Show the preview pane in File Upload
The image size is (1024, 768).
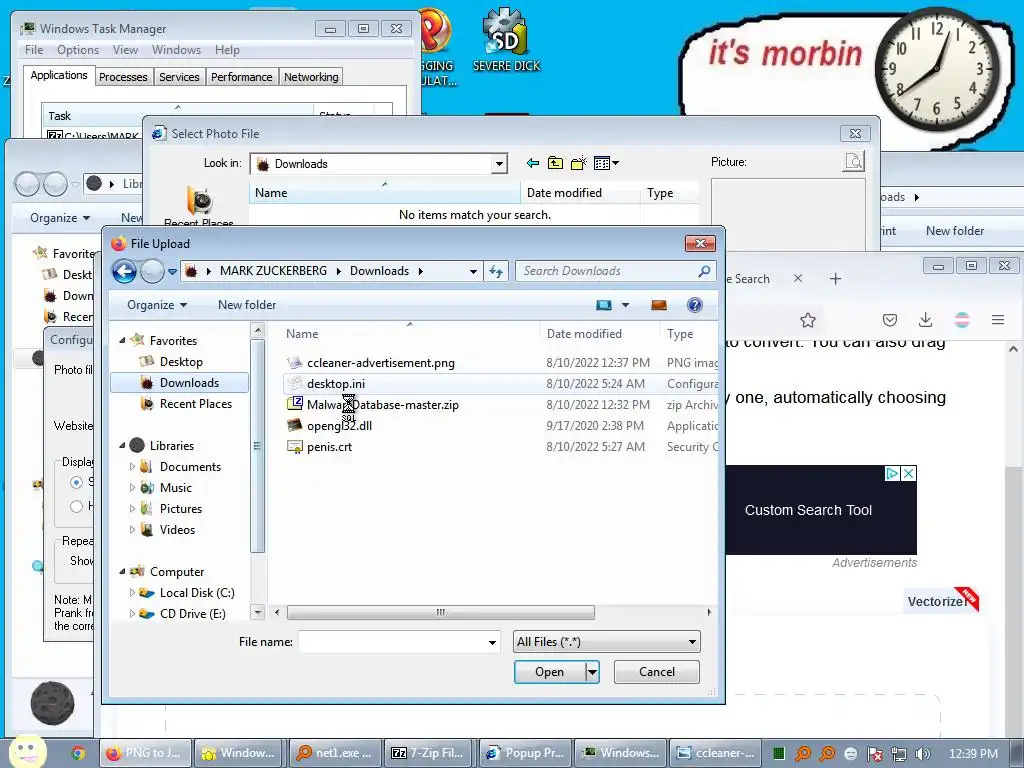tap(659, 305)
